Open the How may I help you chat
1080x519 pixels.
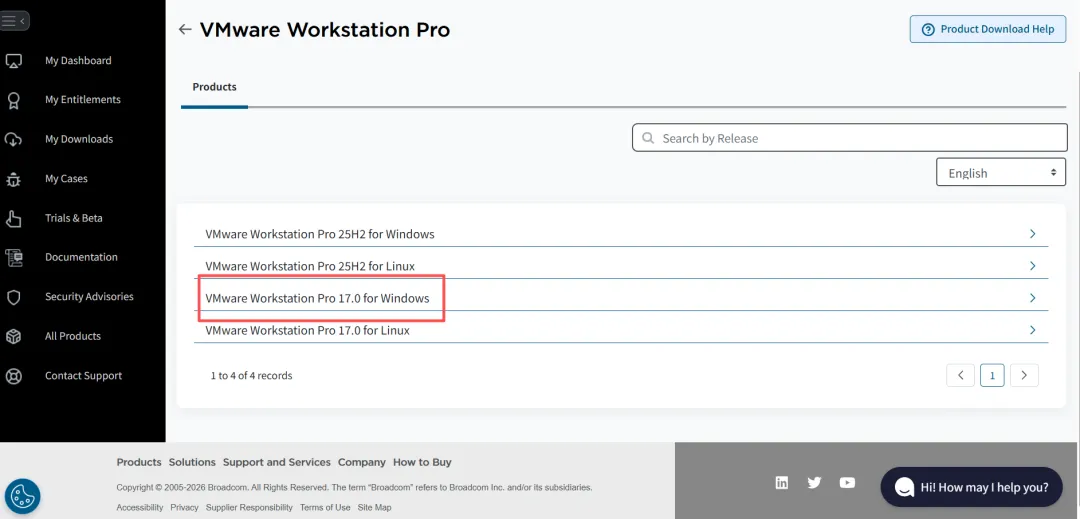971,487
